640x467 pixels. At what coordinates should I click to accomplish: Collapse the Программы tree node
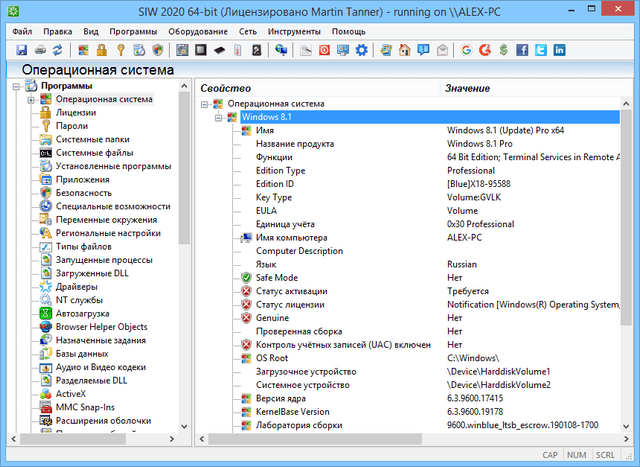18,87
